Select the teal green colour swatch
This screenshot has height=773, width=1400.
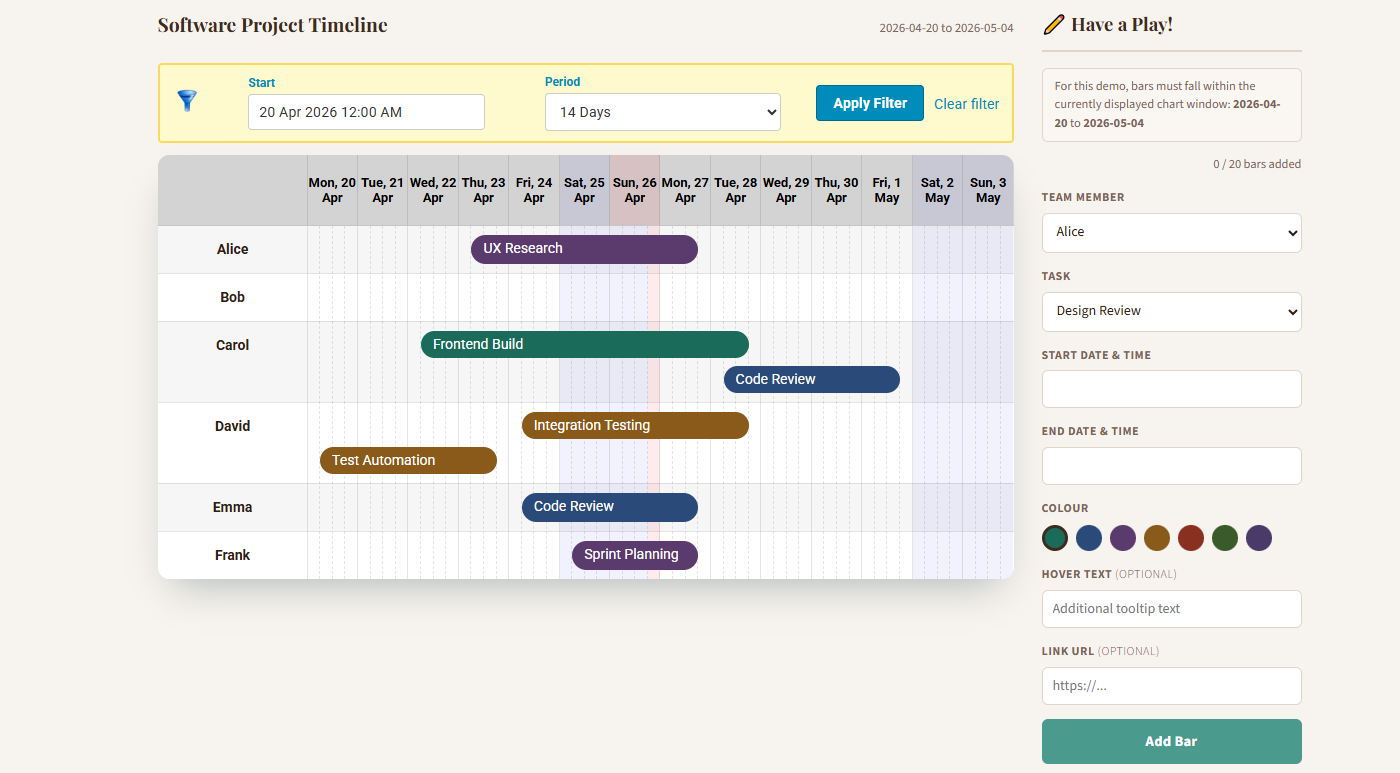click(x=1055, y=538)
